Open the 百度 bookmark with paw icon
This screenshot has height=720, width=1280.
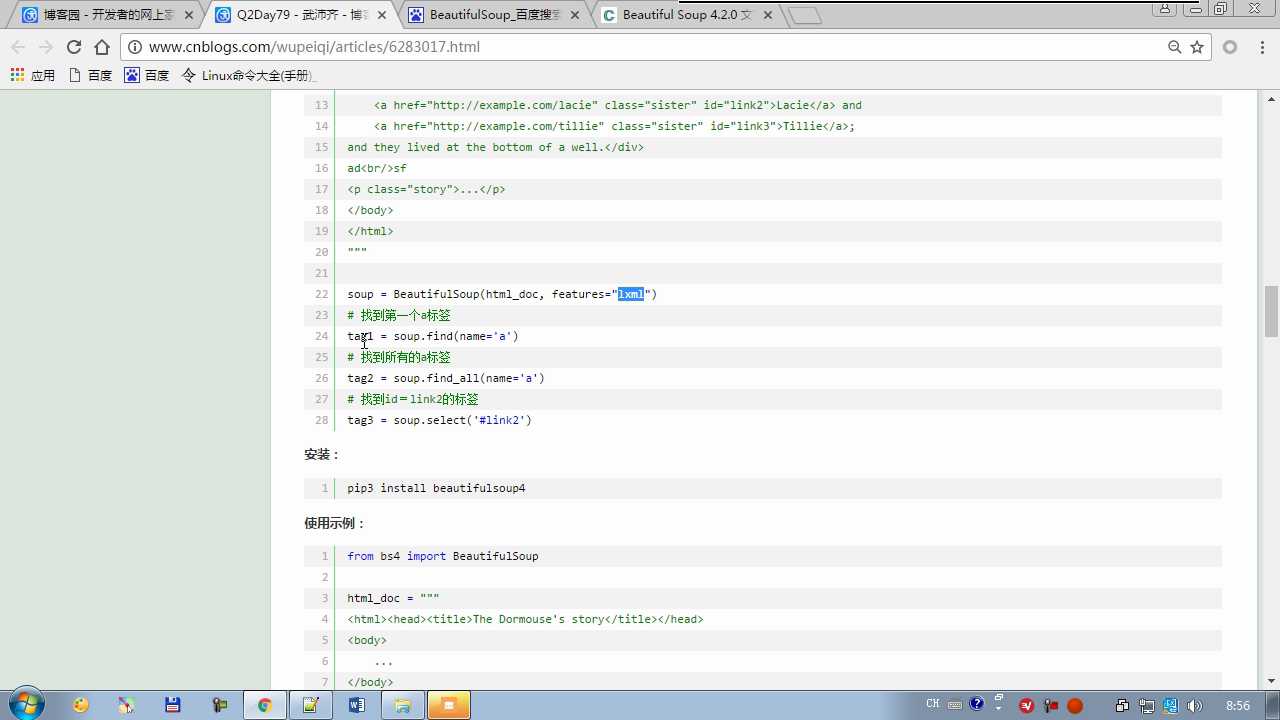147,75
